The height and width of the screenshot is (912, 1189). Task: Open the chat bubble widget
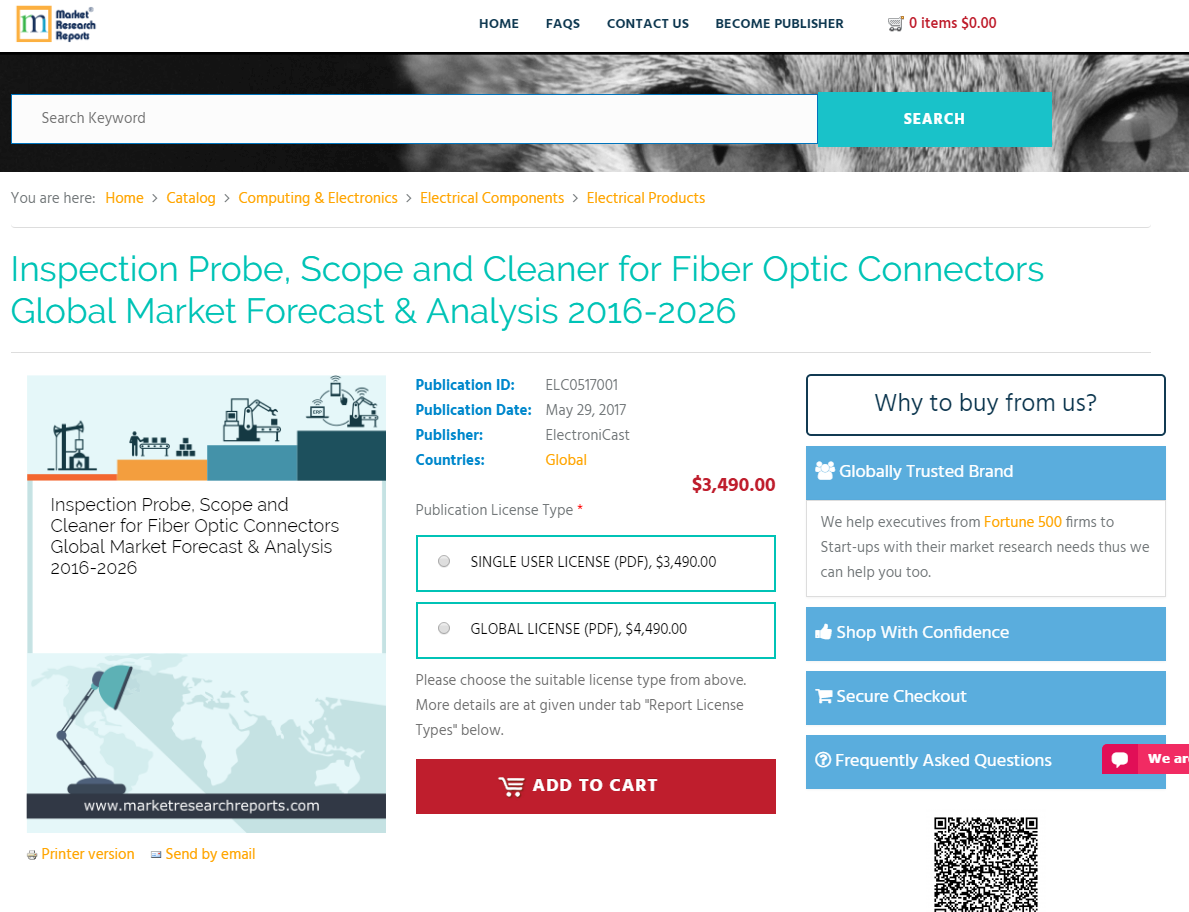[1120, 759]
